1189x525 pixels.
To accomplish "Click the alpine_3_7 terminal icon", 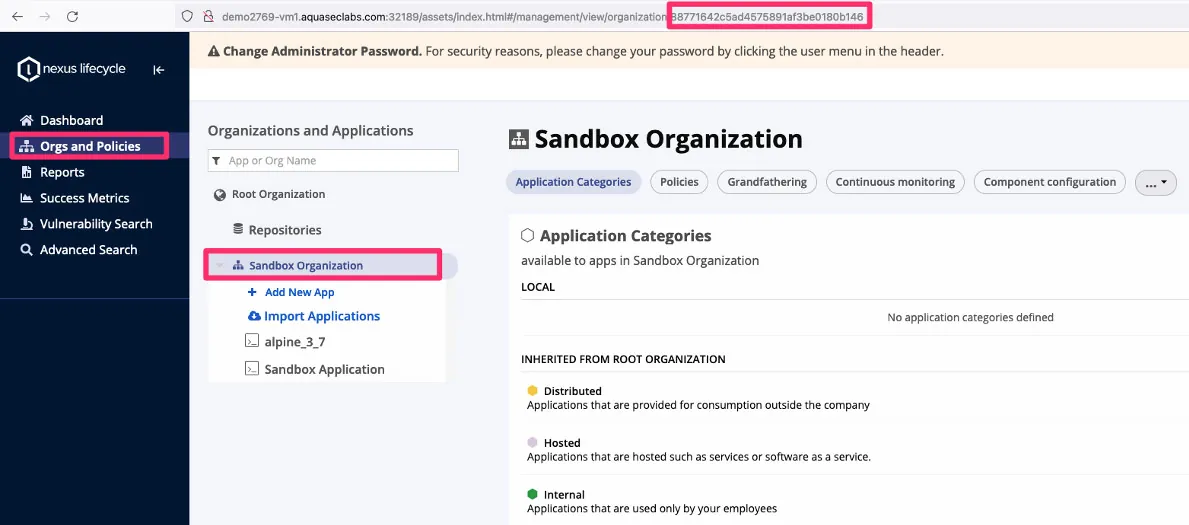I will [x=252, y=341].
